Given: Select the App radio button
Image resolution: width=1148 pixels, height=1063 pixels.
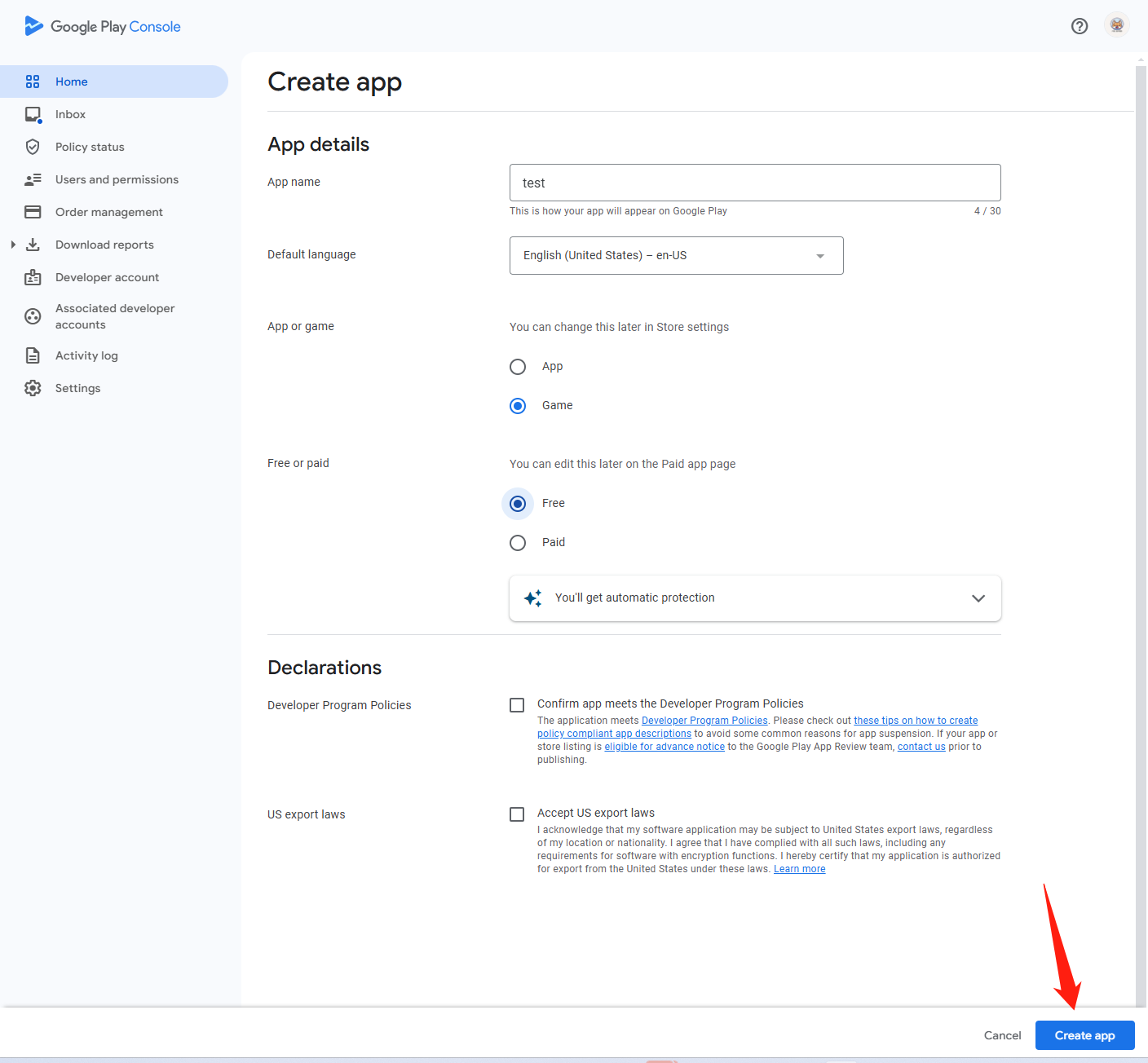Looking at the screenshot, I should 518,366.
